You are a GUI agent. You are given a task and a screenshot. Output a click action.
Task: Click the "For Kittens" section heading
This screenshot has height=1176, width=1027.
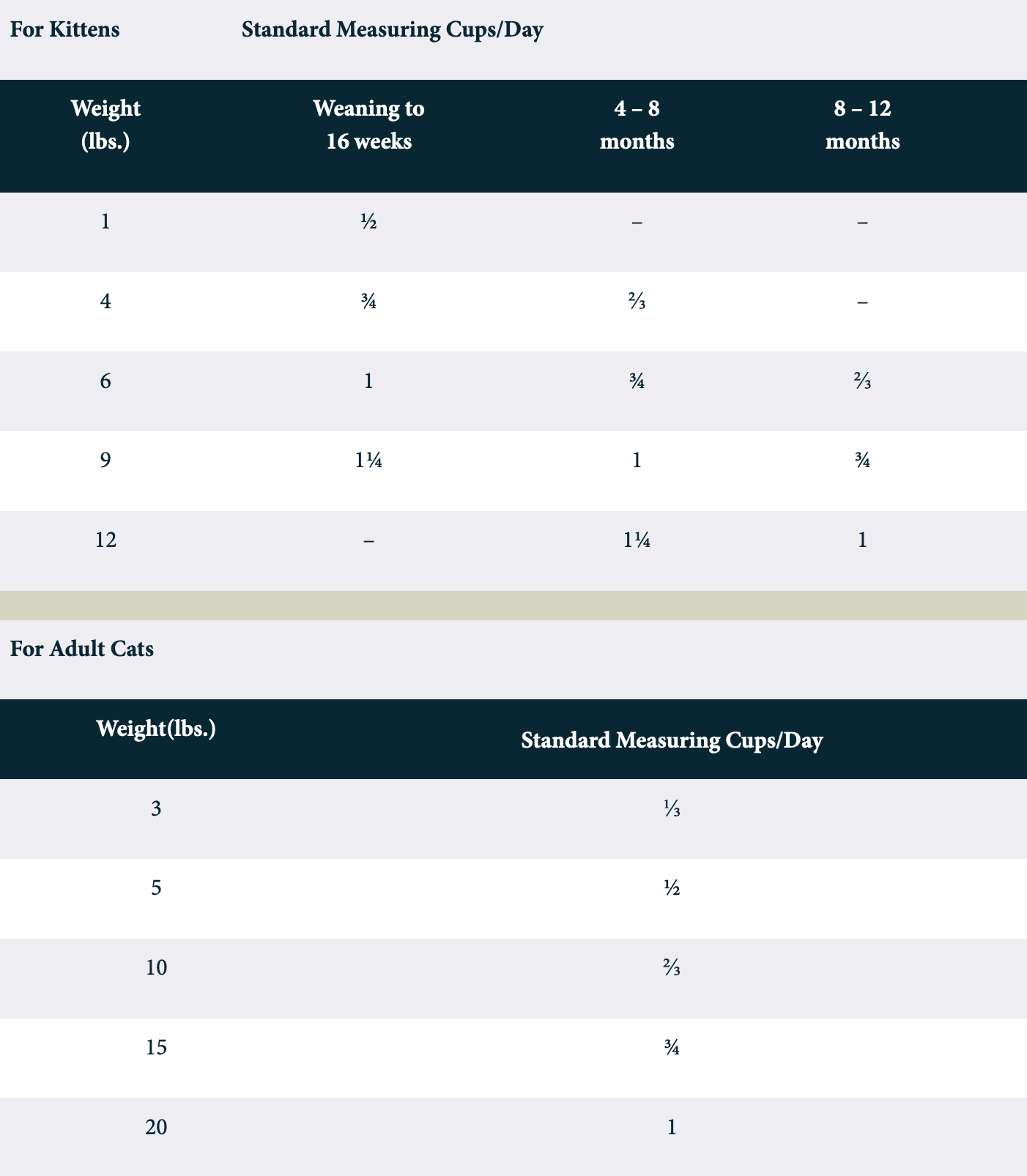pos(64,30)
